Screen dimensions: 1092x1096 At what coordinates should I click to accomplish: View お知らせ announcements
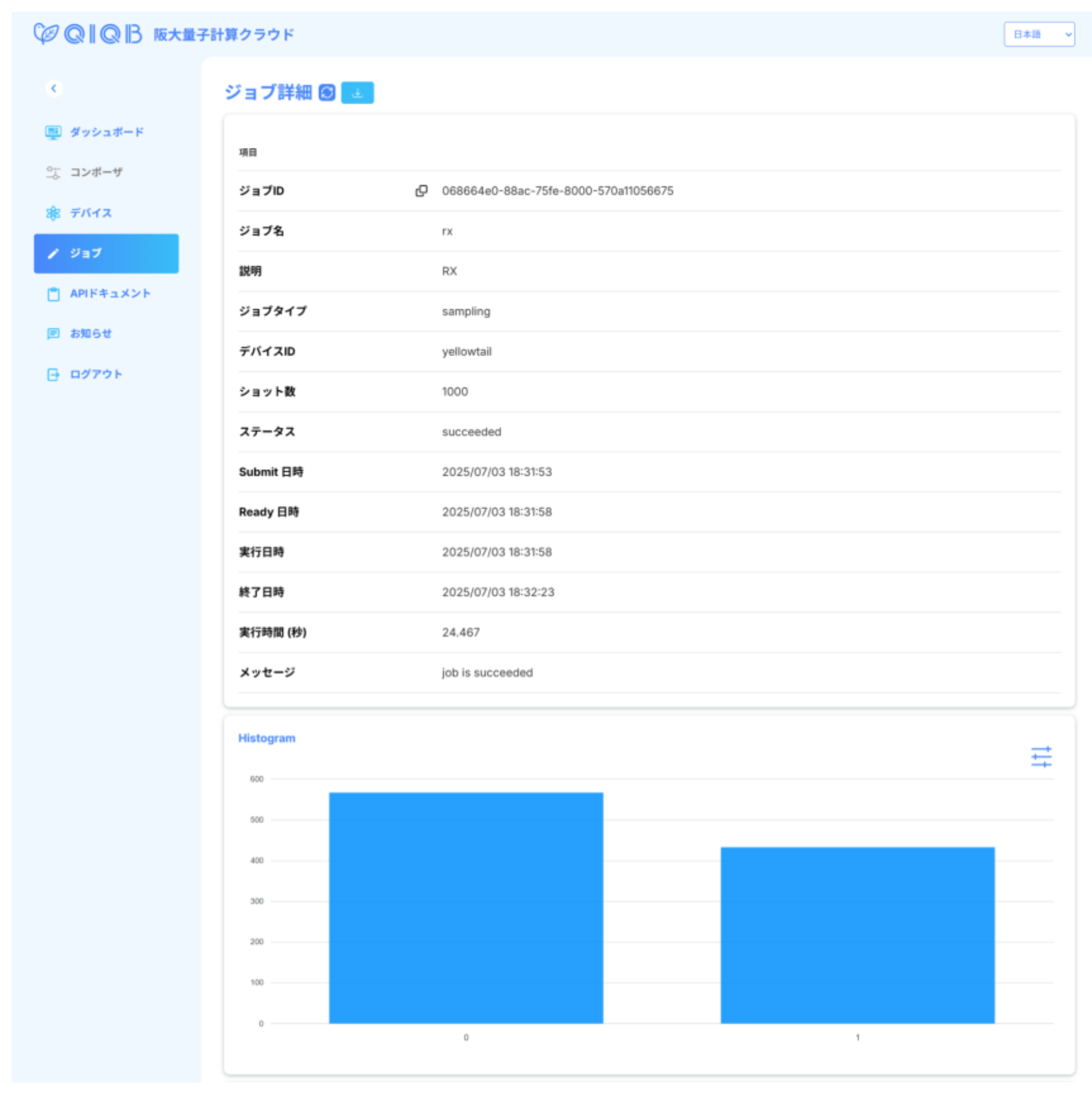pyautogui.click(x=90, y=333)
